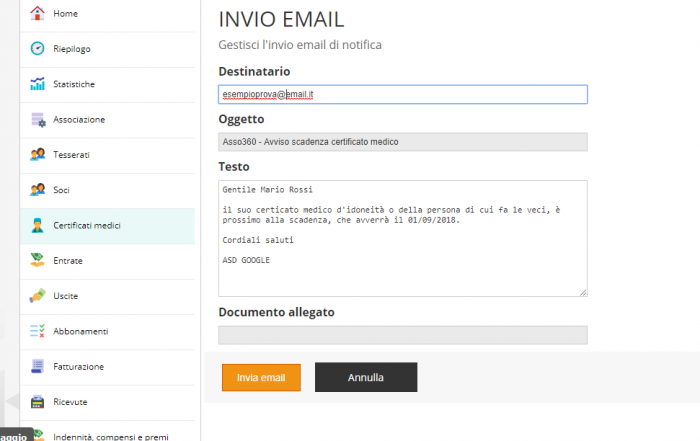Open Uscite from the sidebar
The width and height of the screenshot is (700, 441).
click(107, 296)
